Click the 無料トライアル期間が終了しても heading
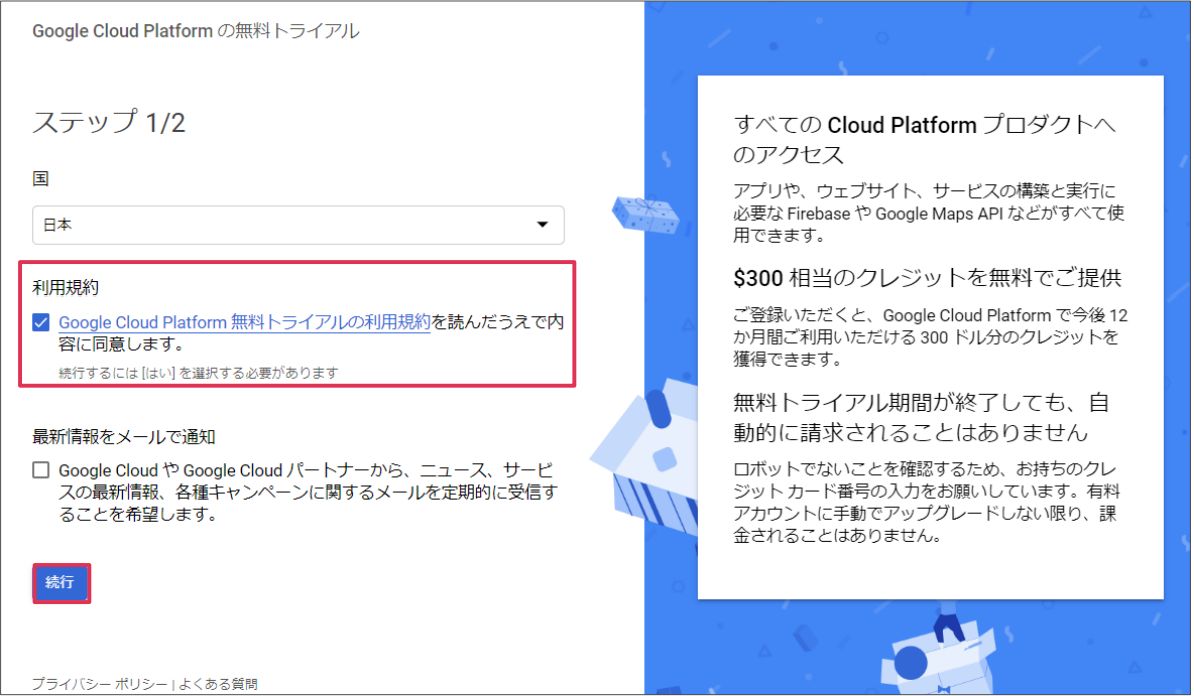The image size is (1194, 696). 921,417
